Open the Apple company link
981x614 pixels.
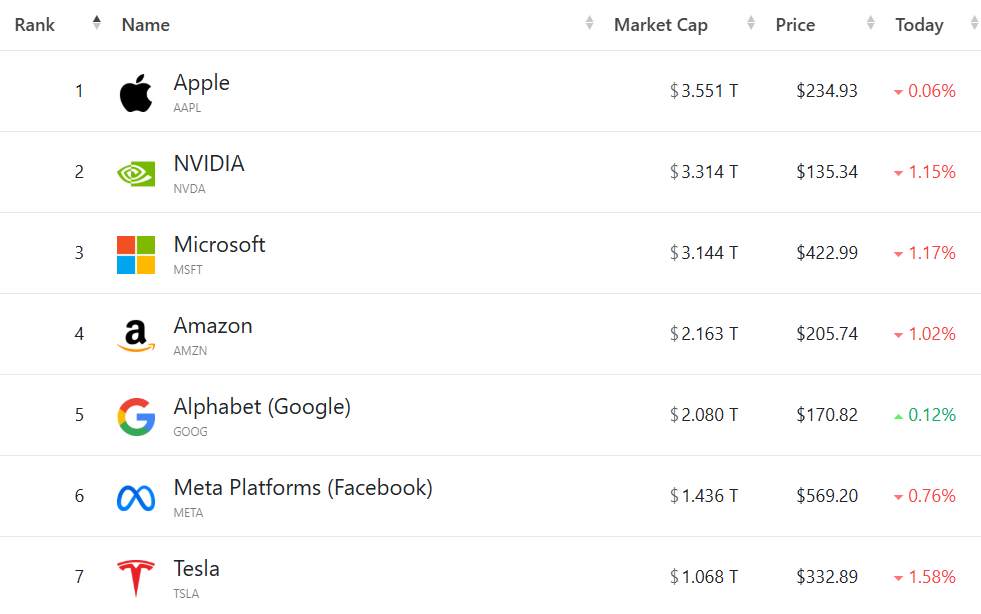tap(201, 83)
